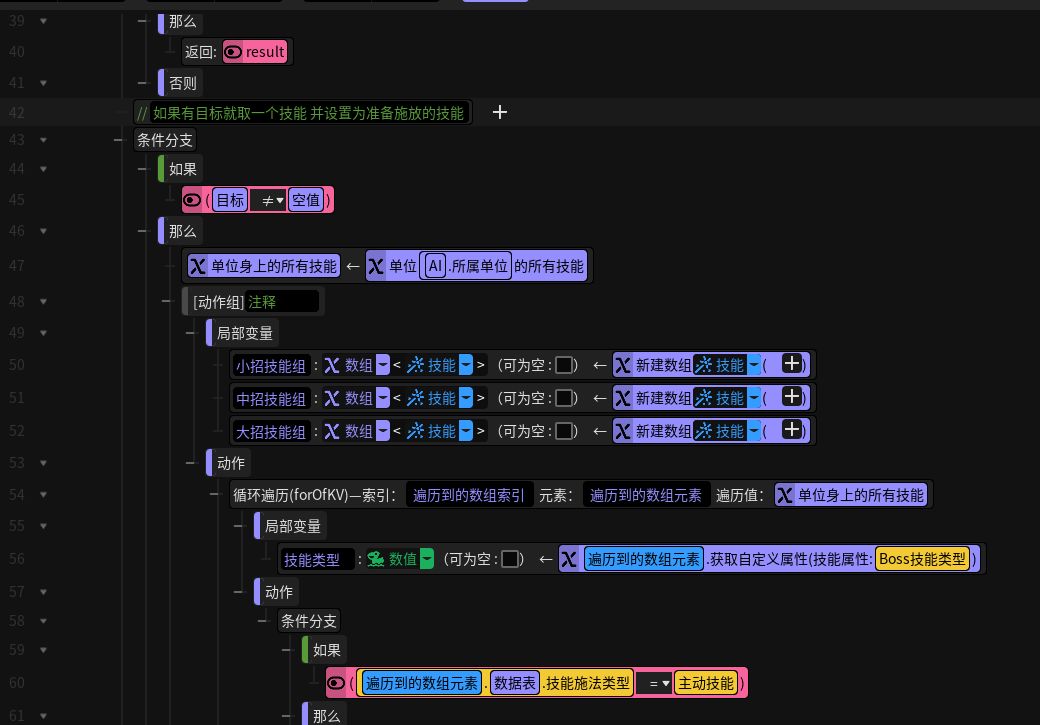Click the 数据表 chip on line 60
Viewport: 1040px width, 725px height.
pyautogui.click(x=515, y=683)
